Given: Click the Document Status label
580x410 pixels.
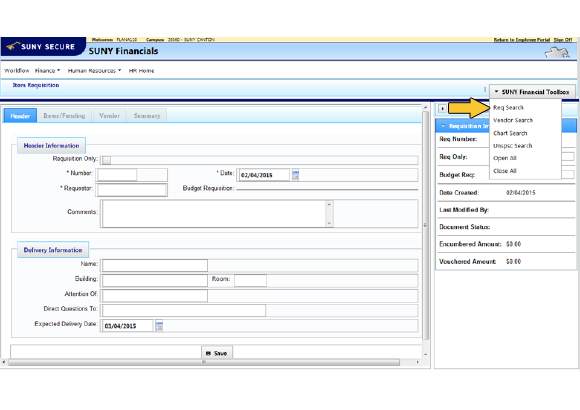Looking at the screenshot, I should (465, 227).
